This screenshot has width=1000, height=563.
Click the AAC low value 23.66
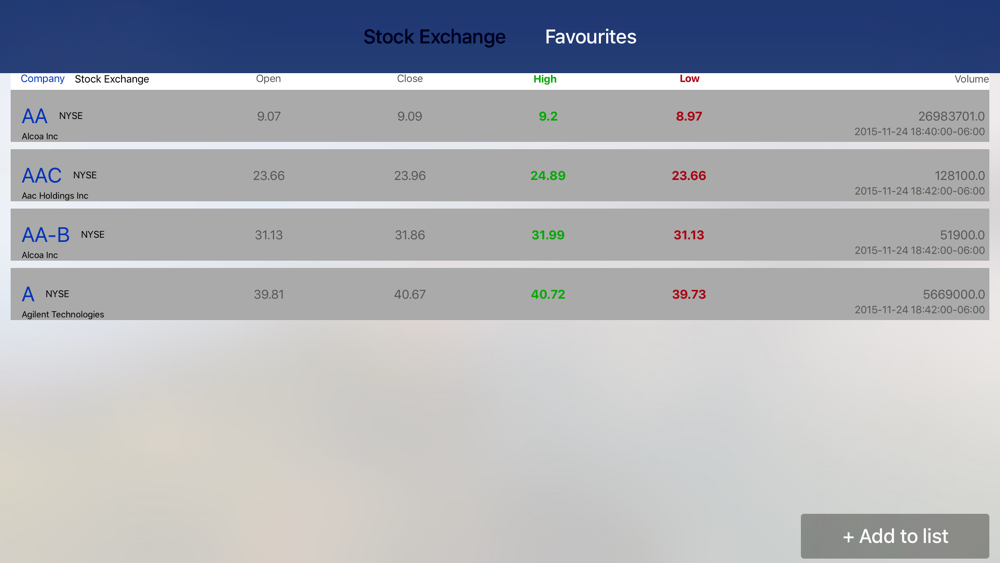click(689, 175)
